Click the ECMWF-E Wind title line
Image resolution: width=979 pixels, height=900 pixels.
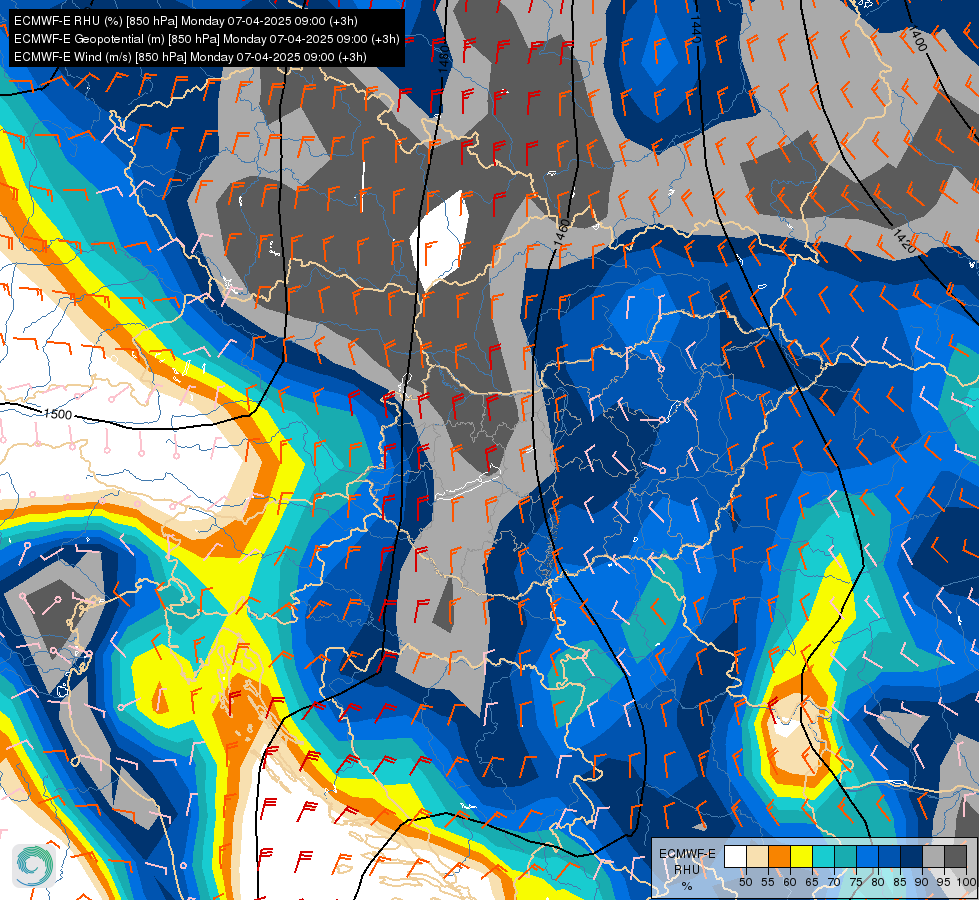point(190,57)
